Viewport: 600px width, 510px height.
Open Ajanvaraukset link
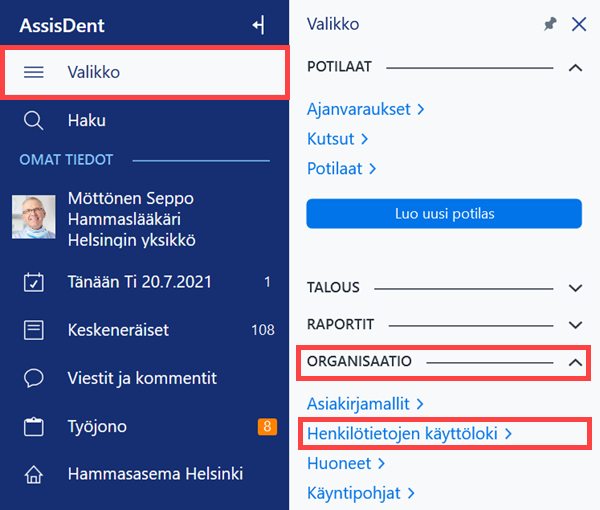pos(365,109)
